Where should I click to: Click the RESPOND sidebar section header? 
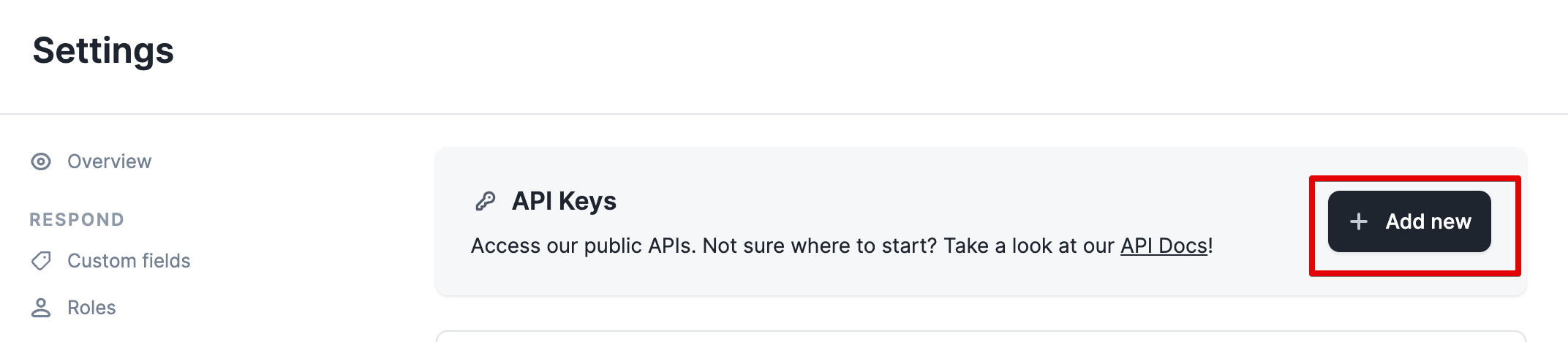(77, 220)
